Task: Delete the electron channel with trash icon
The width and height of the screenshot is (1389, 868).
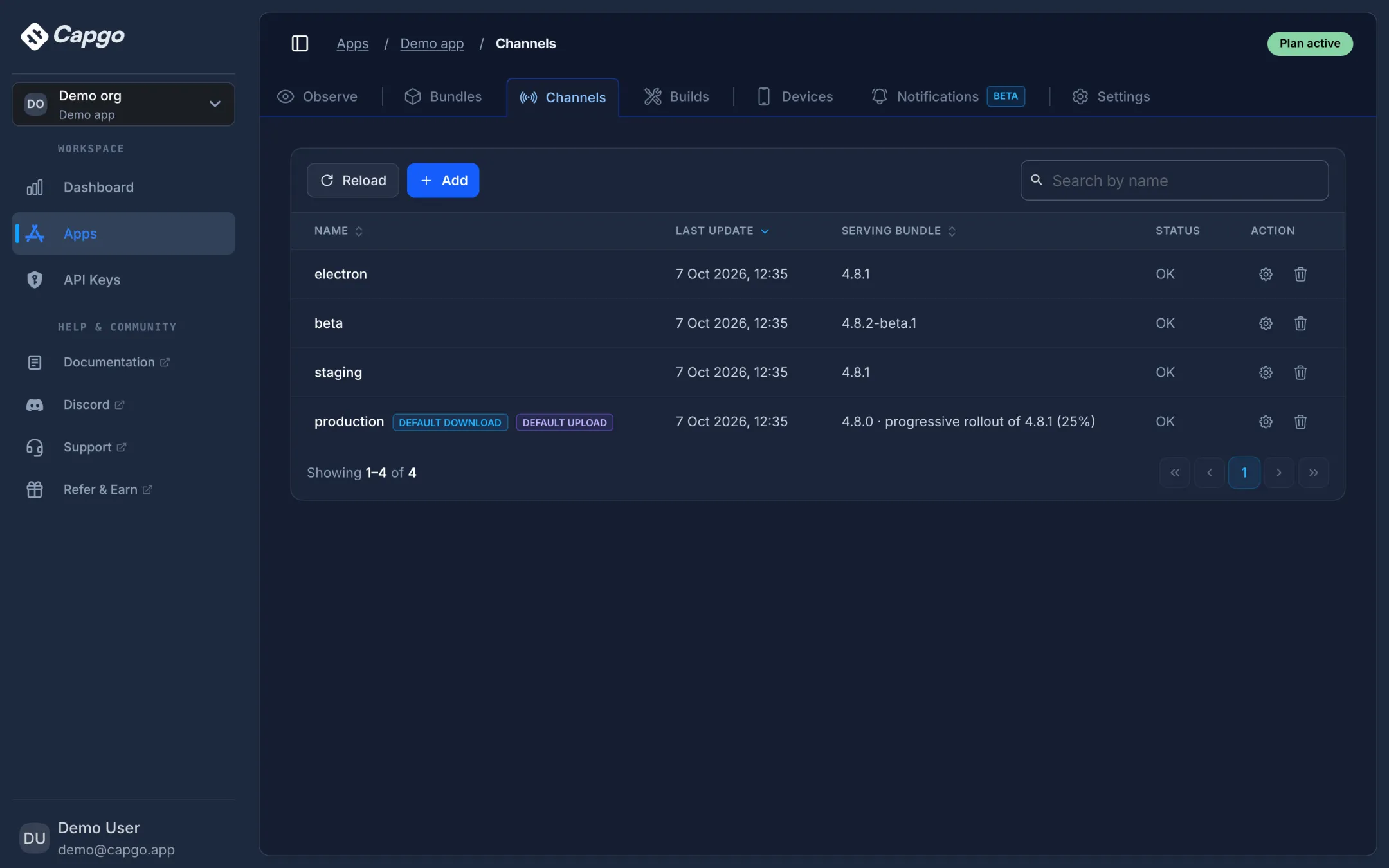Action: click(1300, 274)
